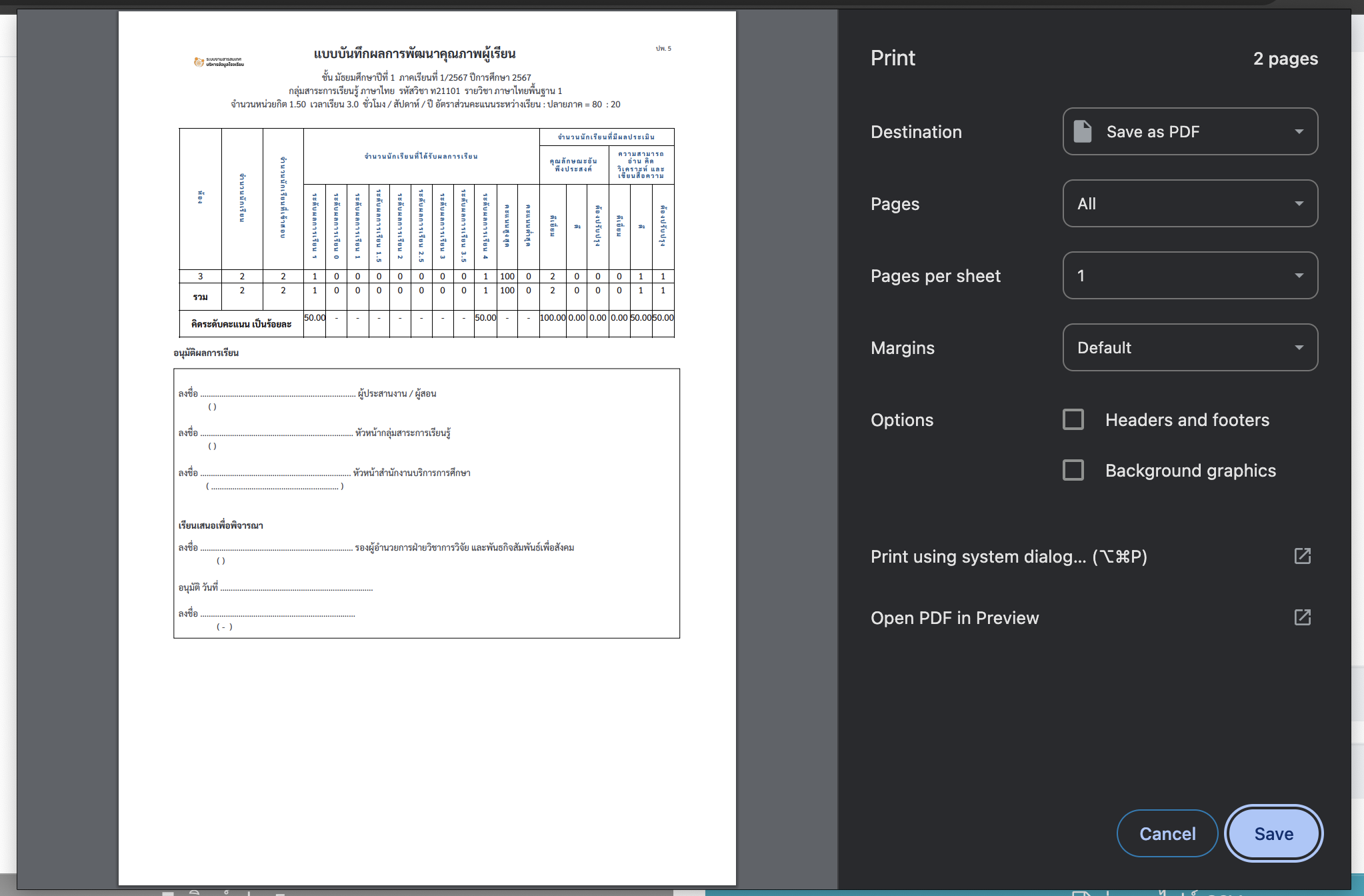
Task: Click the external-open icon beside Print using system dialog
Action: (x=1302, y=556)
